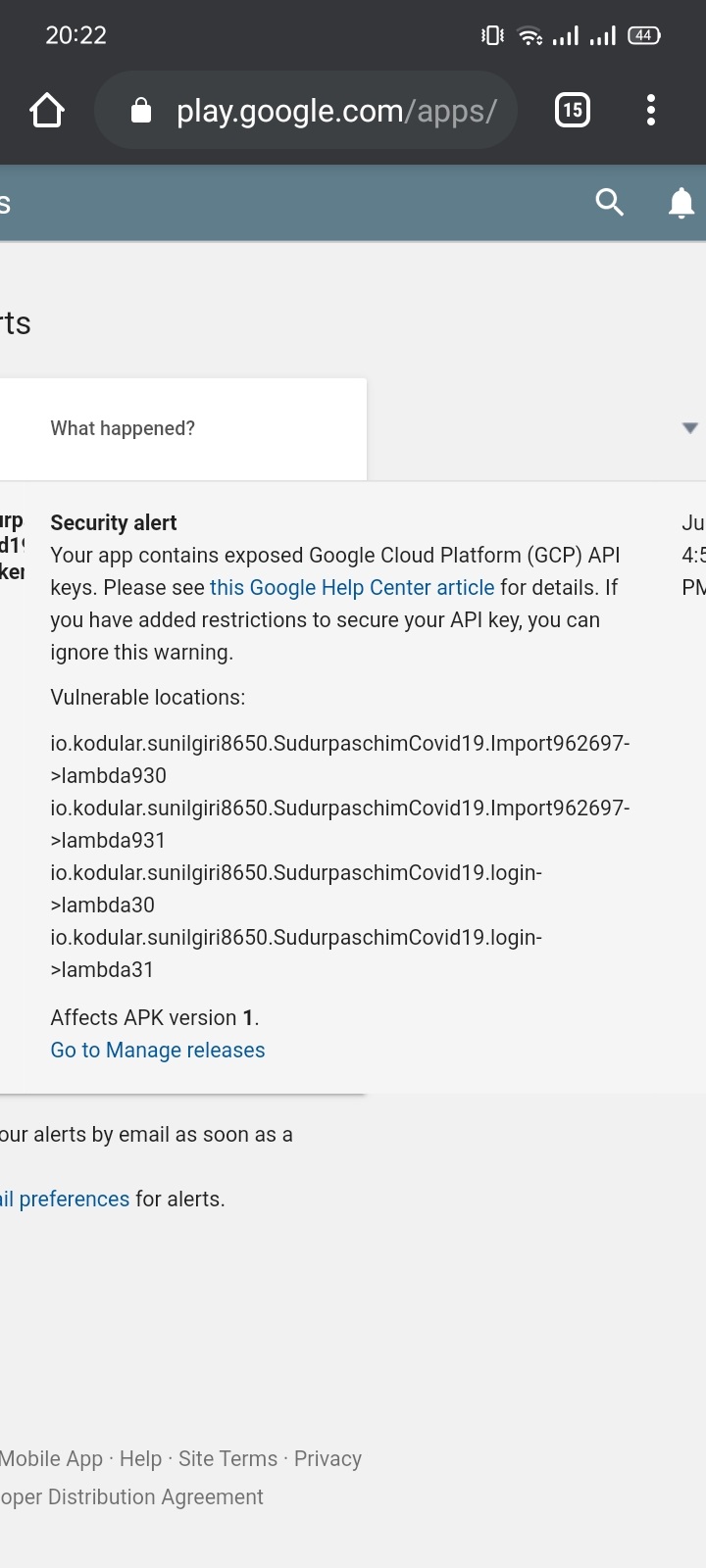This screenshot has height=1568, width=706.
Task: Open the Privacy footer link
Action: coord(328,1459)
